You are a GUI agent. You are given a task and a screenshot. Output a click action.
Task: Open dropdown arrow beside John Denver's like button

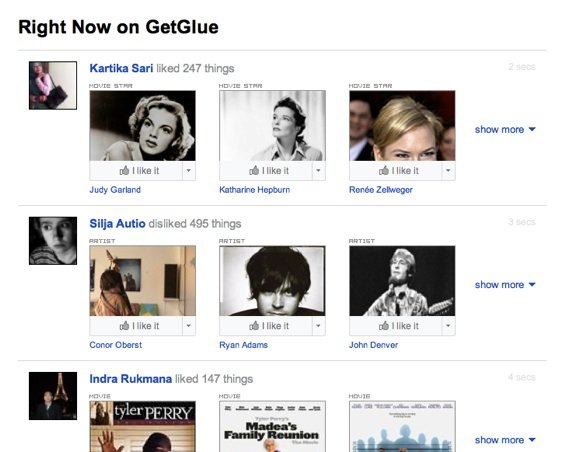click(x=448, y=326)
